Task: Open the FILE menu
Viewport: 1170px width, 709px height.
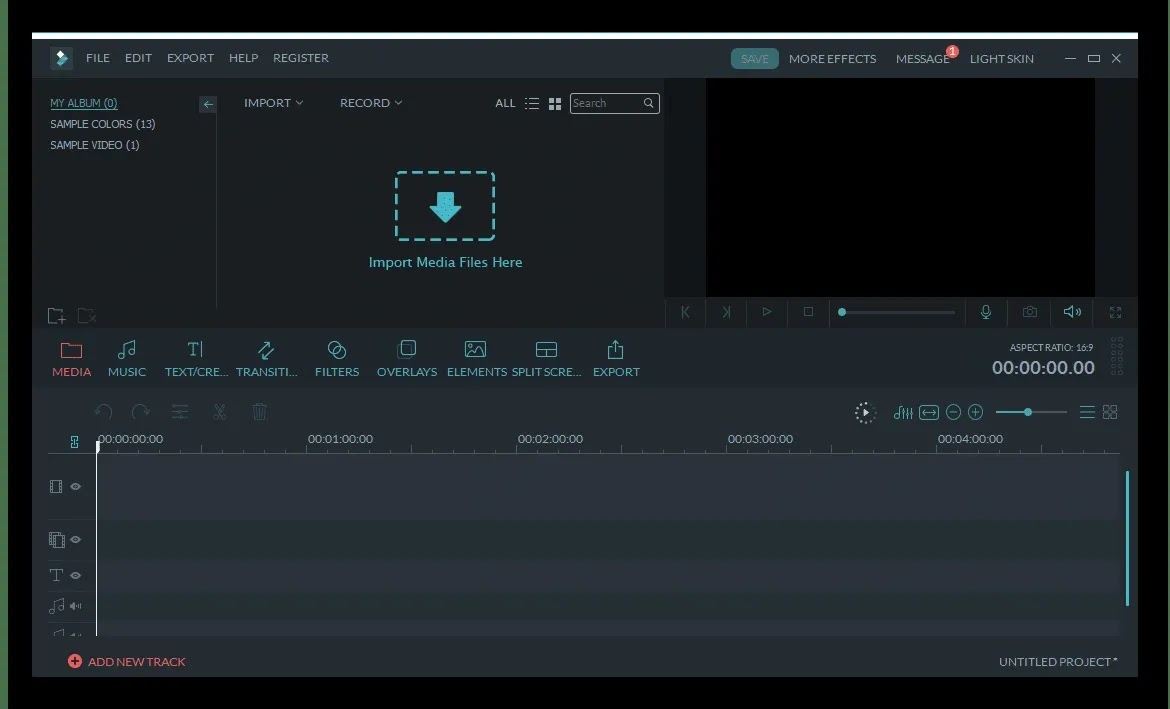Action: 98,58
